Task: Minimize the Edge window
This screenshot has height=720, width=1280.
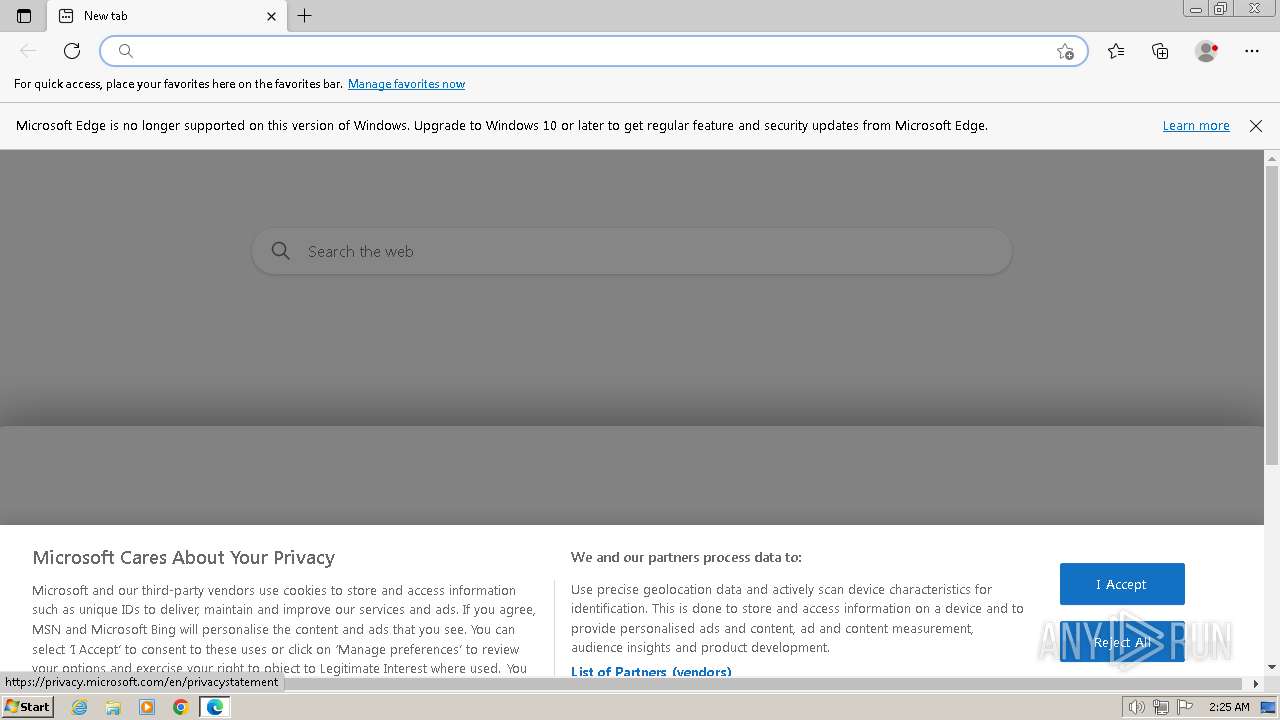Action: point(1196,9)
